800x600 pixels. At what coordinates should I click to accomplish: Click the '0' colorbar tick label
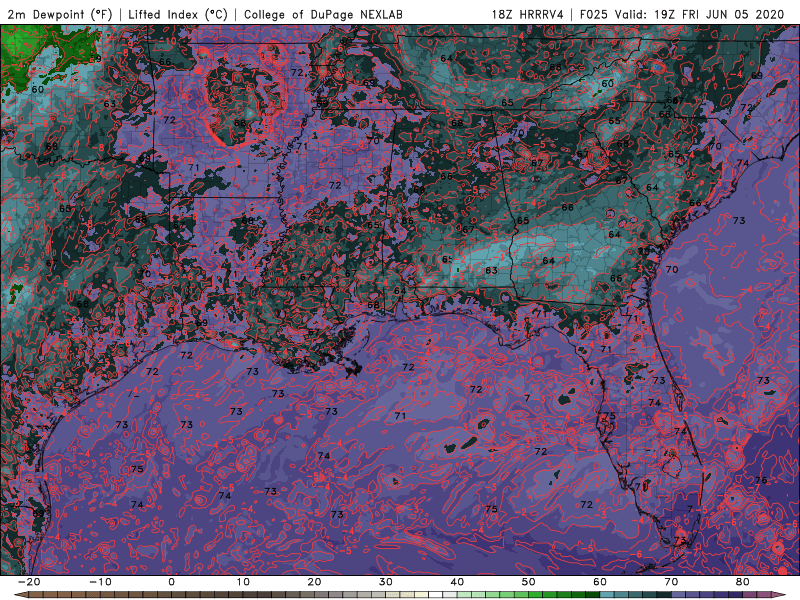[x=171, y=582]
